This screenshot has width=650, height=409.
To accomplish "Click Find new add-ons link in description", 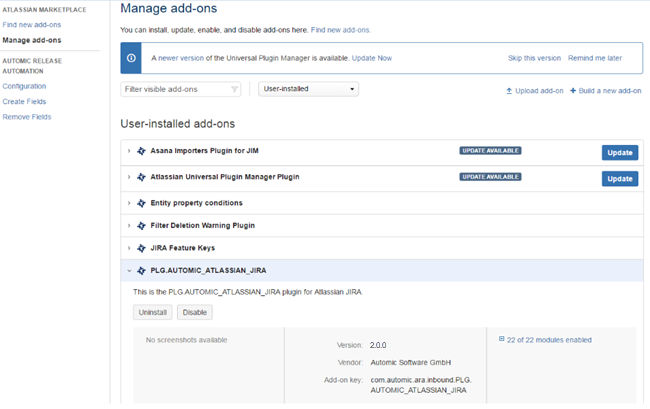I will (x=340, y=30).
